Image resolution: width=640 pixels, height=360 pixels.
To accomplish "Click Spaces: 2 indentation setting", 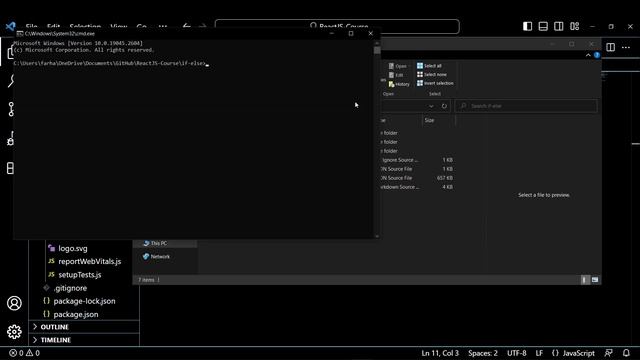I will (x=483, y=353).
